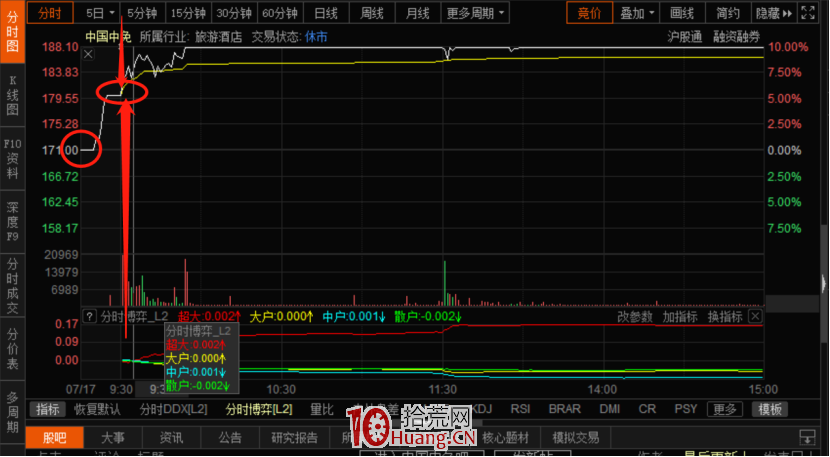Open the 5日 period dropdown
The width and height of the screenshot is (830, 457).
[99, 13]
